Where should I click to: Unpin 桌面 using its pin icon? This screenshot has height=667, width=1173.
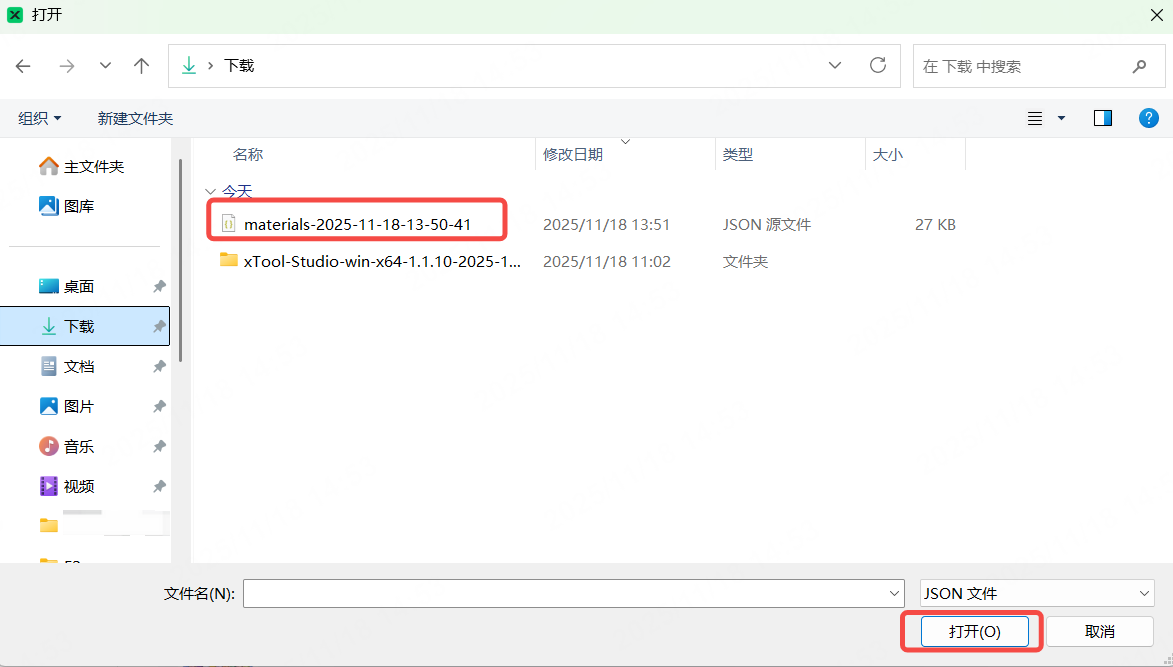159,287
